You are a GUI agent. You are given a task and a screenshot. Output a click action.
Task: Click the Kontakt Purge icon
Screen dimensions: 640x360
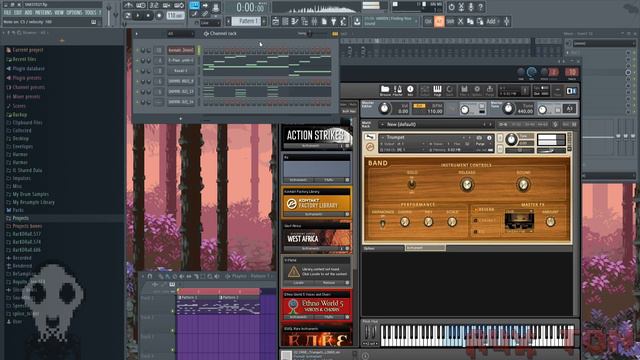pyautogui.click(x=490, y=90)
